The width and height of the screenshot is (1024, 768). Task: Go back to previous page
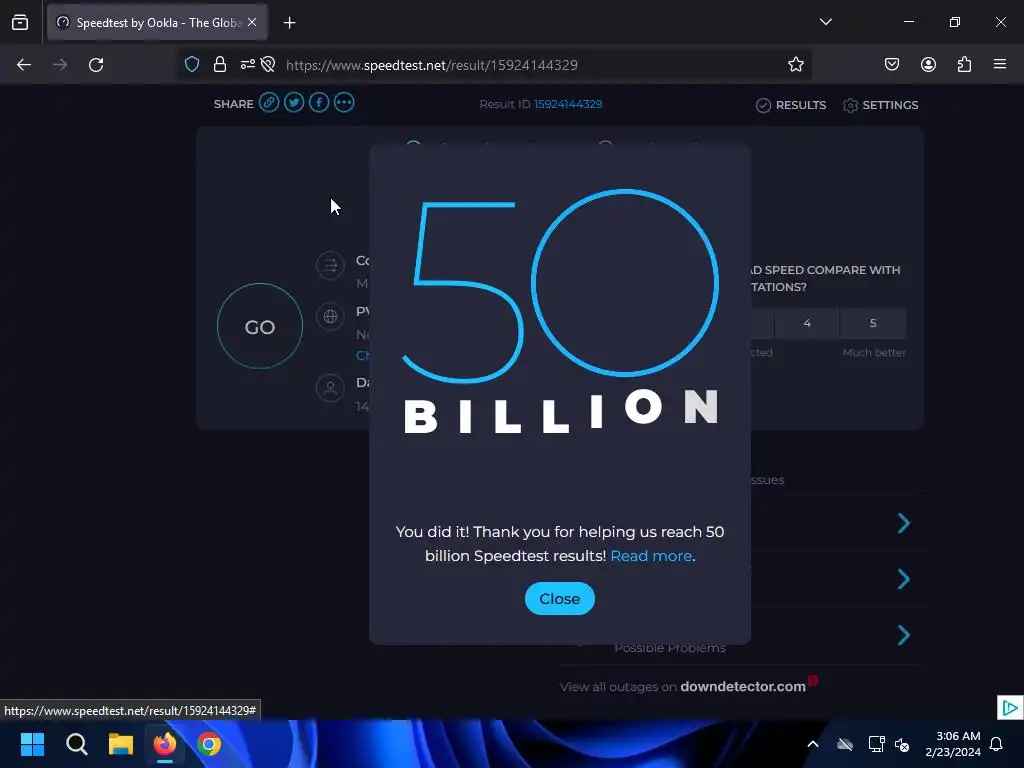click(24, 65)
